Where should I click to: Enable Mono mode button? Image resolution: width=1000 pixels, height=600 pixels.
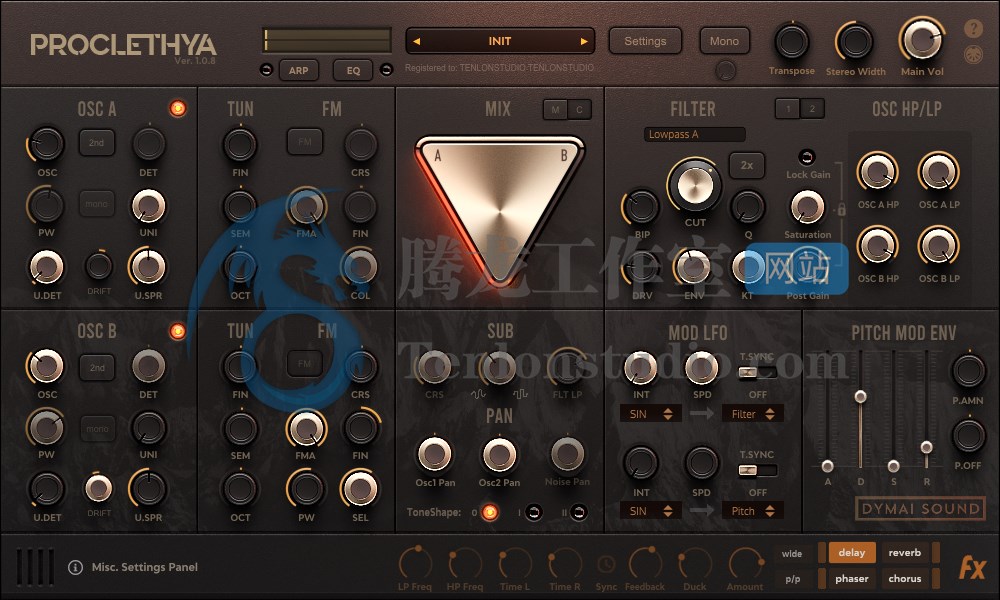(x=724, y=41)
